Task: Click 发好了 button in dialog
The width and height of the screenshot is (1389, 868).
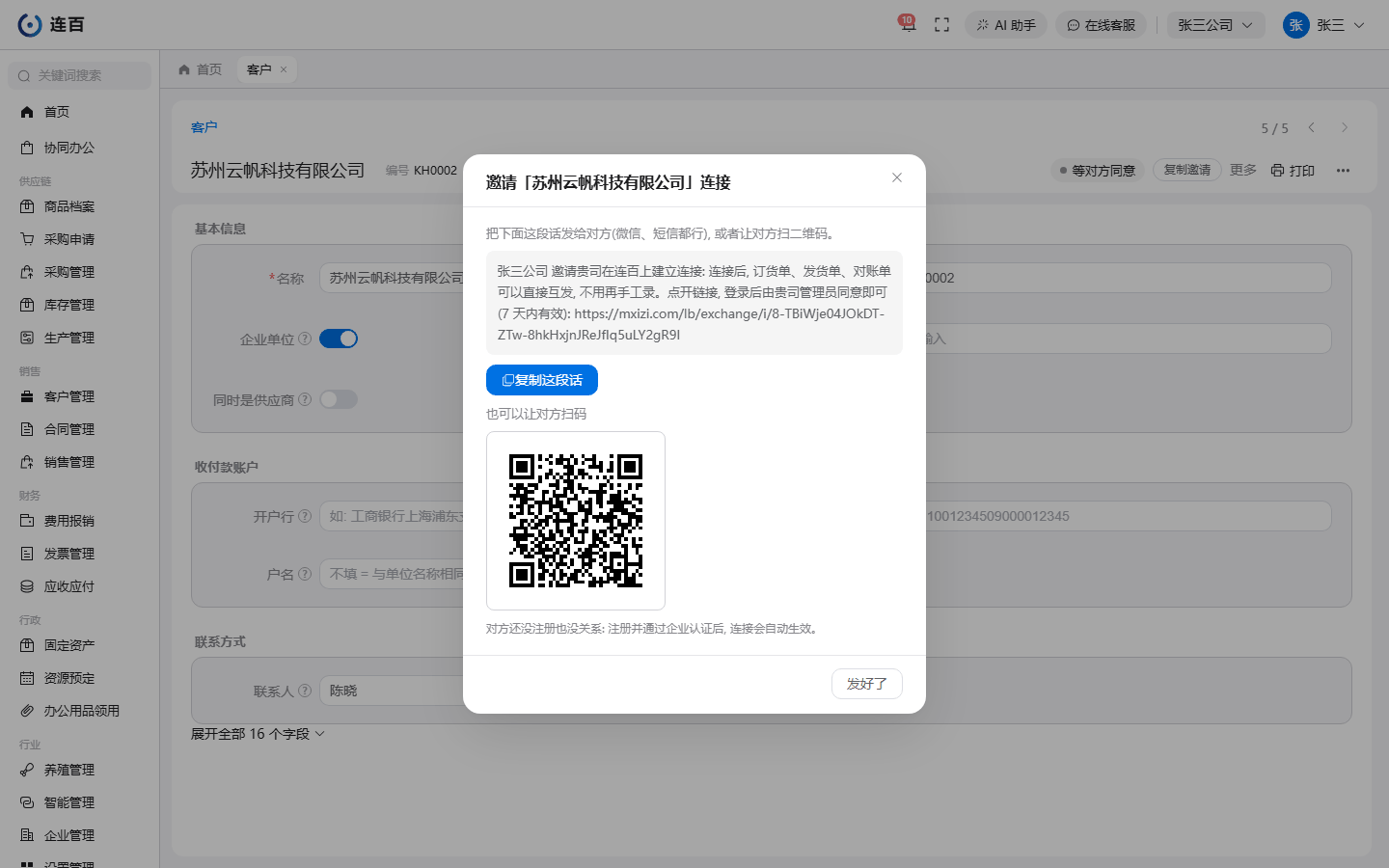Action: [x=866, y=684]
